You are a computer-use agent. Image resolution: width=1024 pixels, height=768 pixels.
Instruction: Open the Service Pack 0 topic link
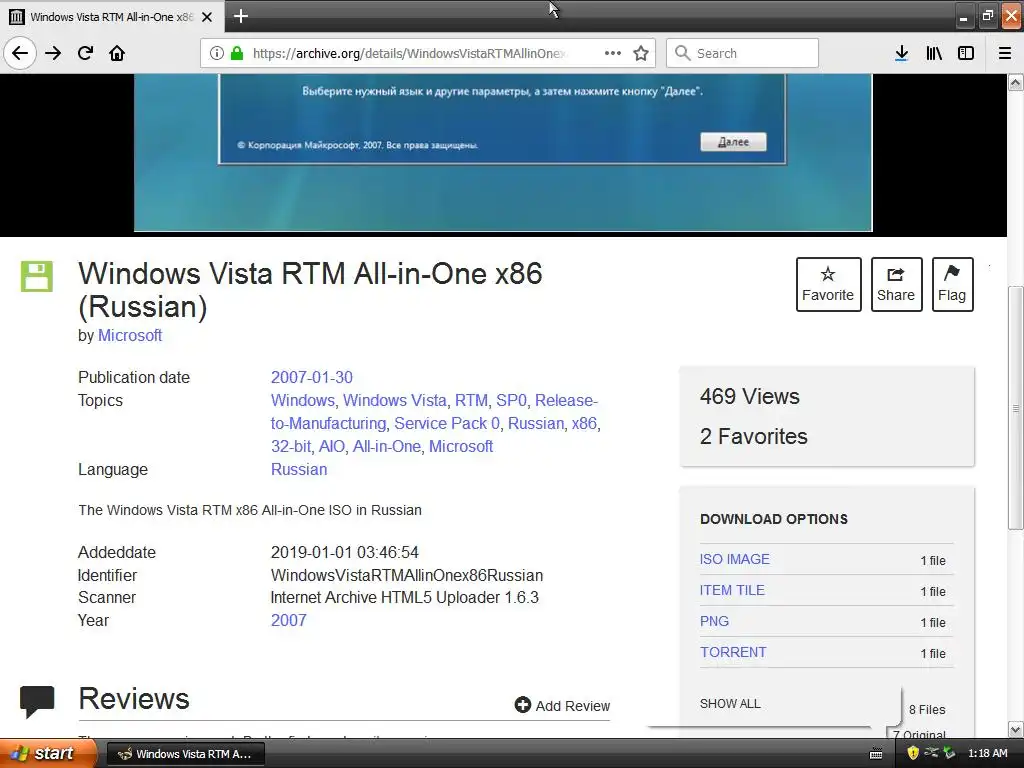(447, 423)
